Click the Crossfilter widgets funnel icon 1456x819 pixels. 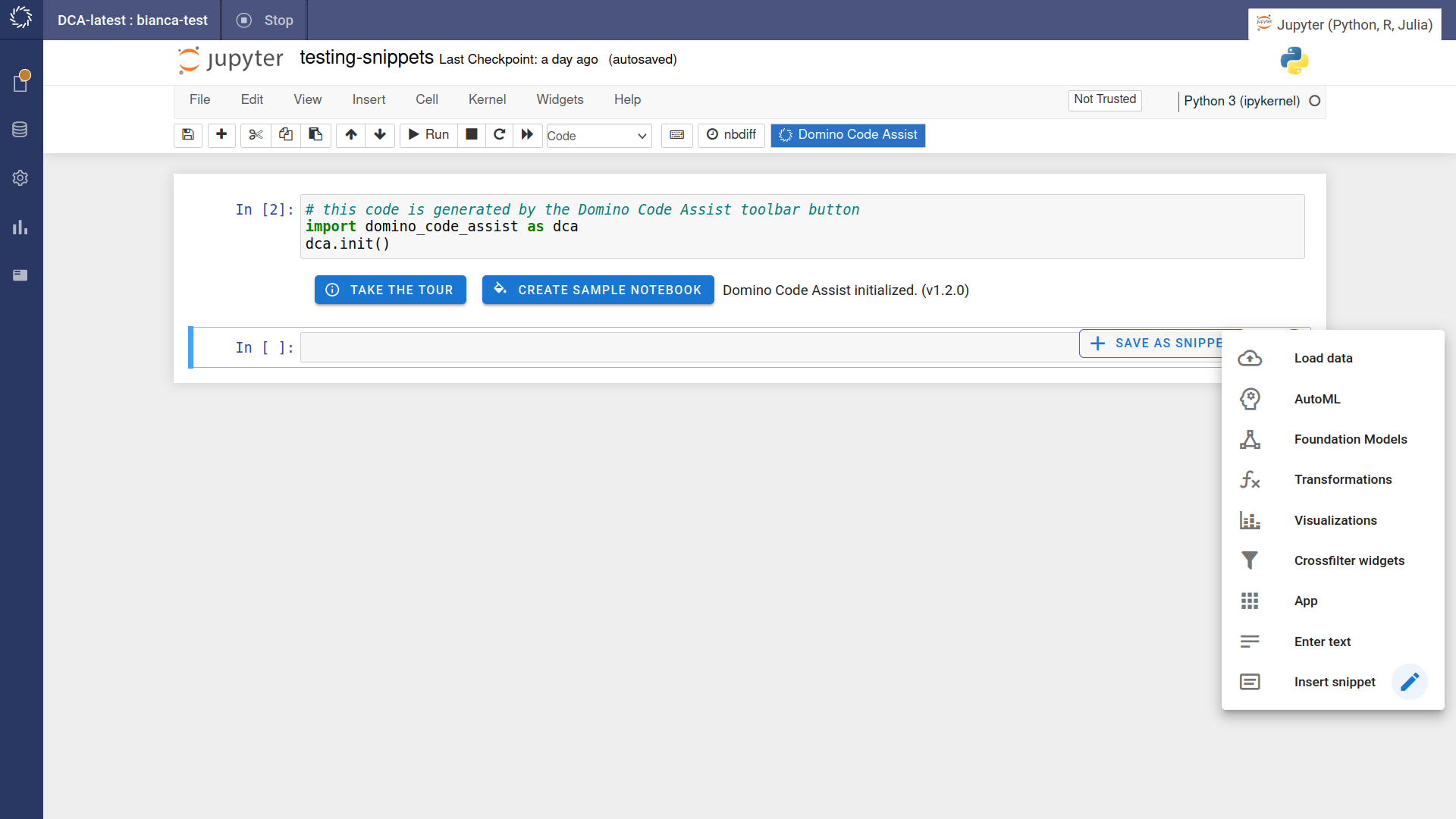pos(1250,560)
